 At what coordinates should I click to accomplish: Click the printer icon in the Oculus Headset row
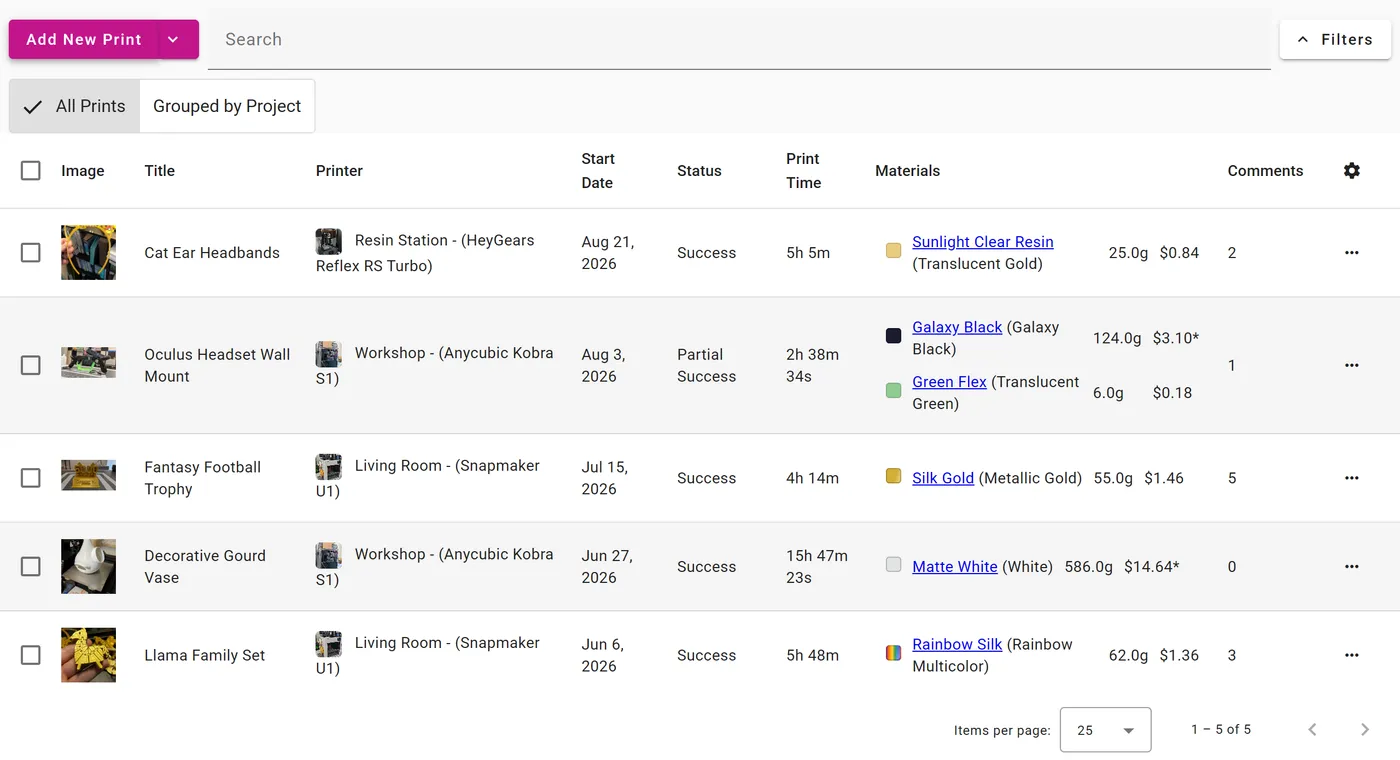pos(329,354)
